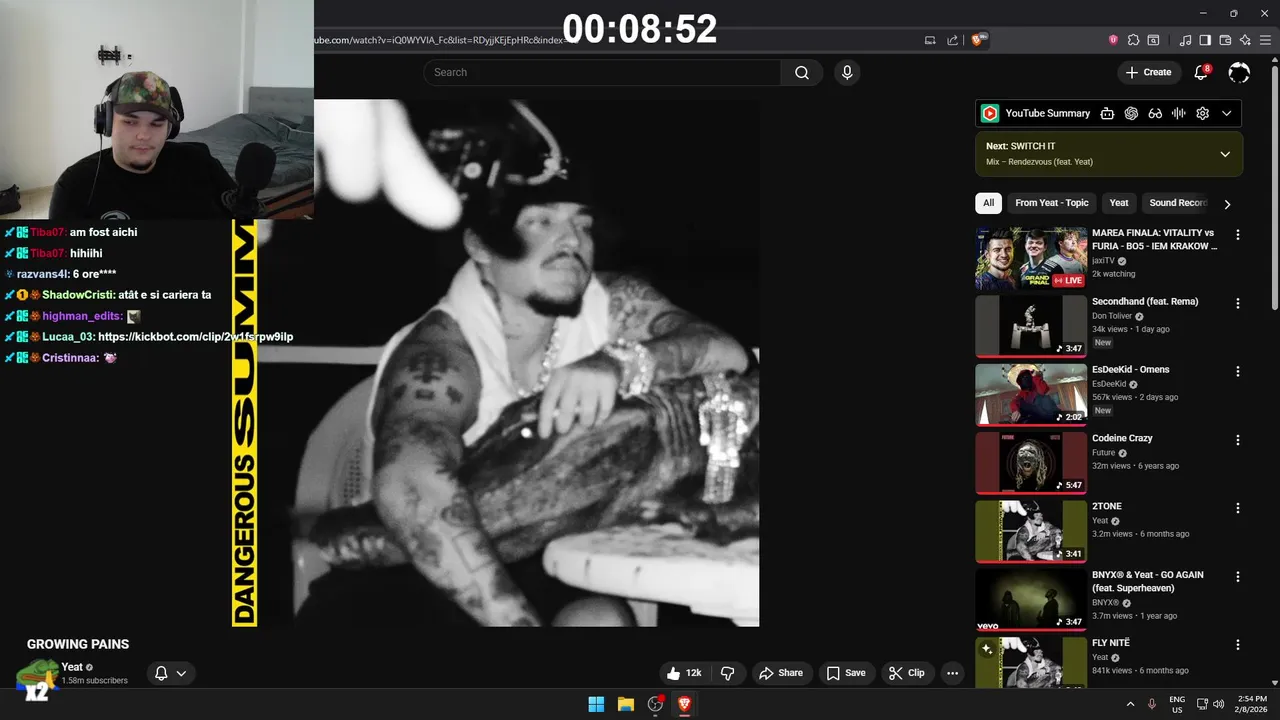
Task: Select the Yeat filter chip
Action: [x=1119, y=203]
